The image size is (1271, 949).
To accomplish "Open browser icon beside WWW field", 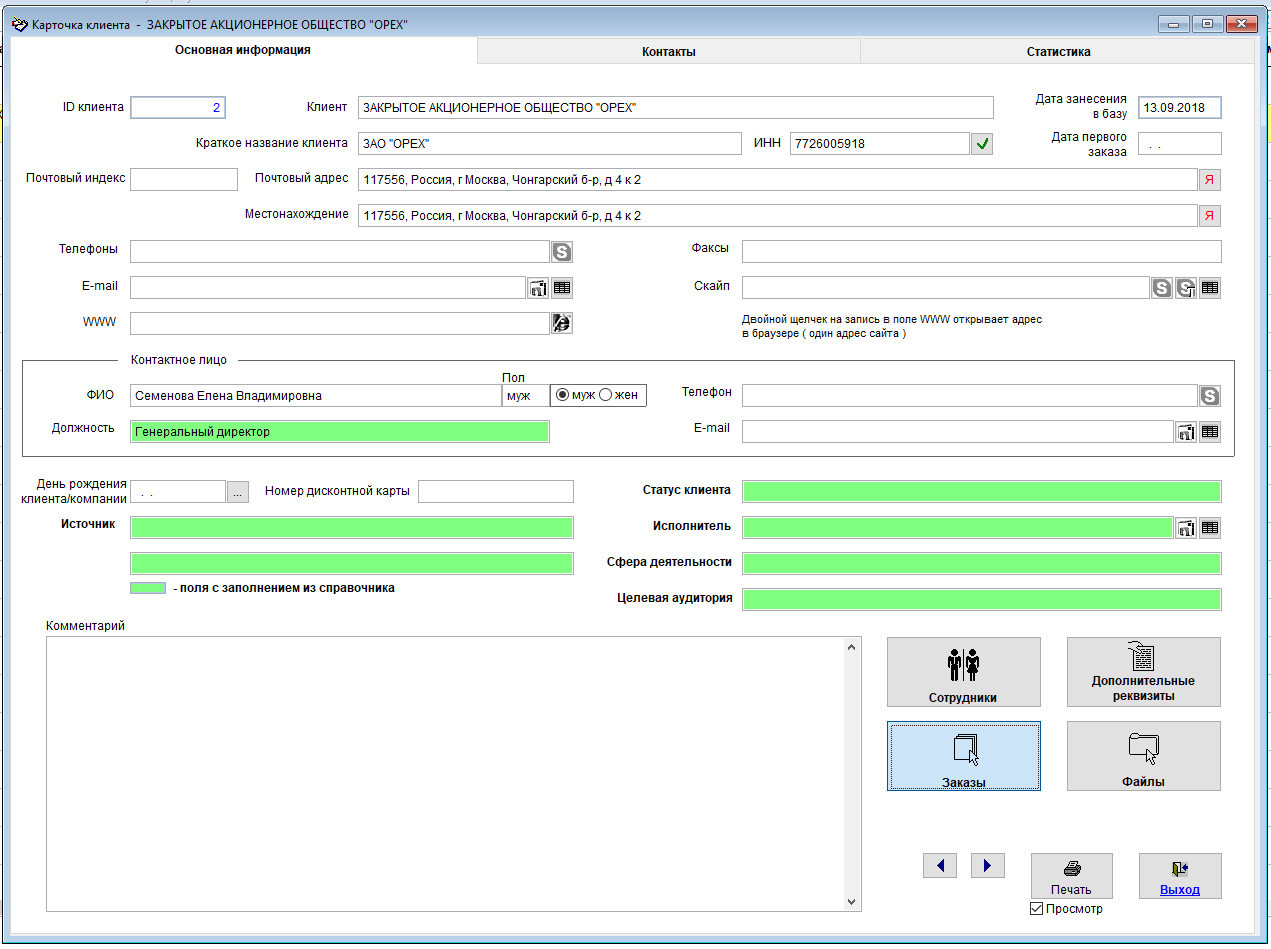I will (x=561, y=323).
